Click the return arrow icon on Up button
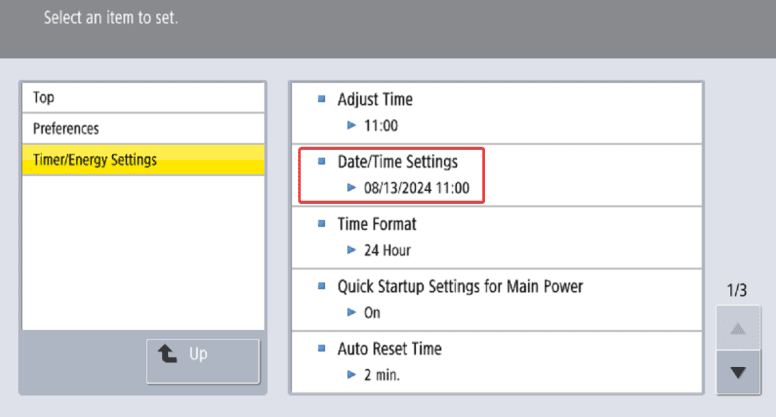Image resolution: width=776 pixels, height=417 pixels. [168, 353]
